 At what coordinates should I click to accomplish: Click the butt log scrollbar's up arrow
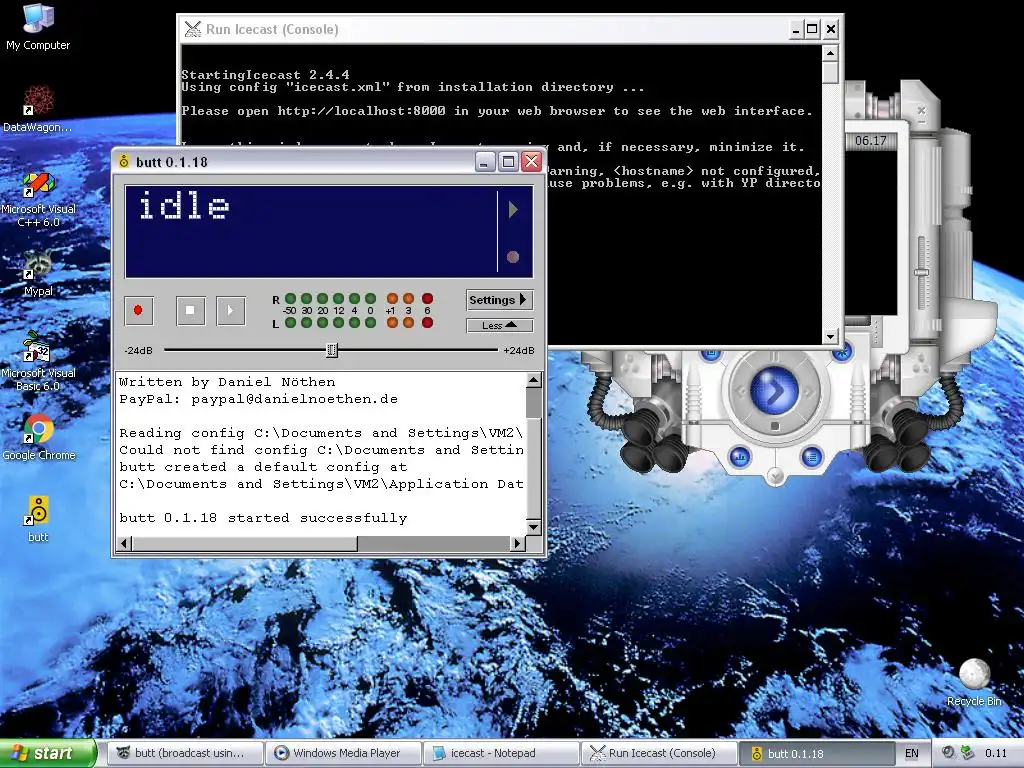click(534, 380)
